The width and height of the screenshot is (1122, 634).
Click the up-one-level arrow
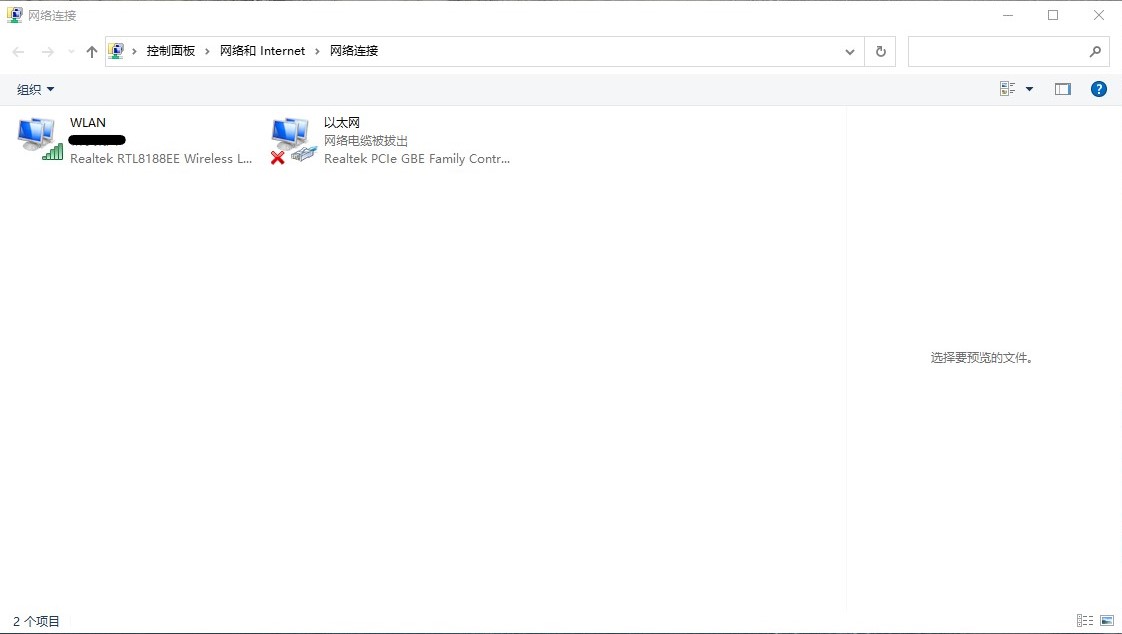[91, 51]
